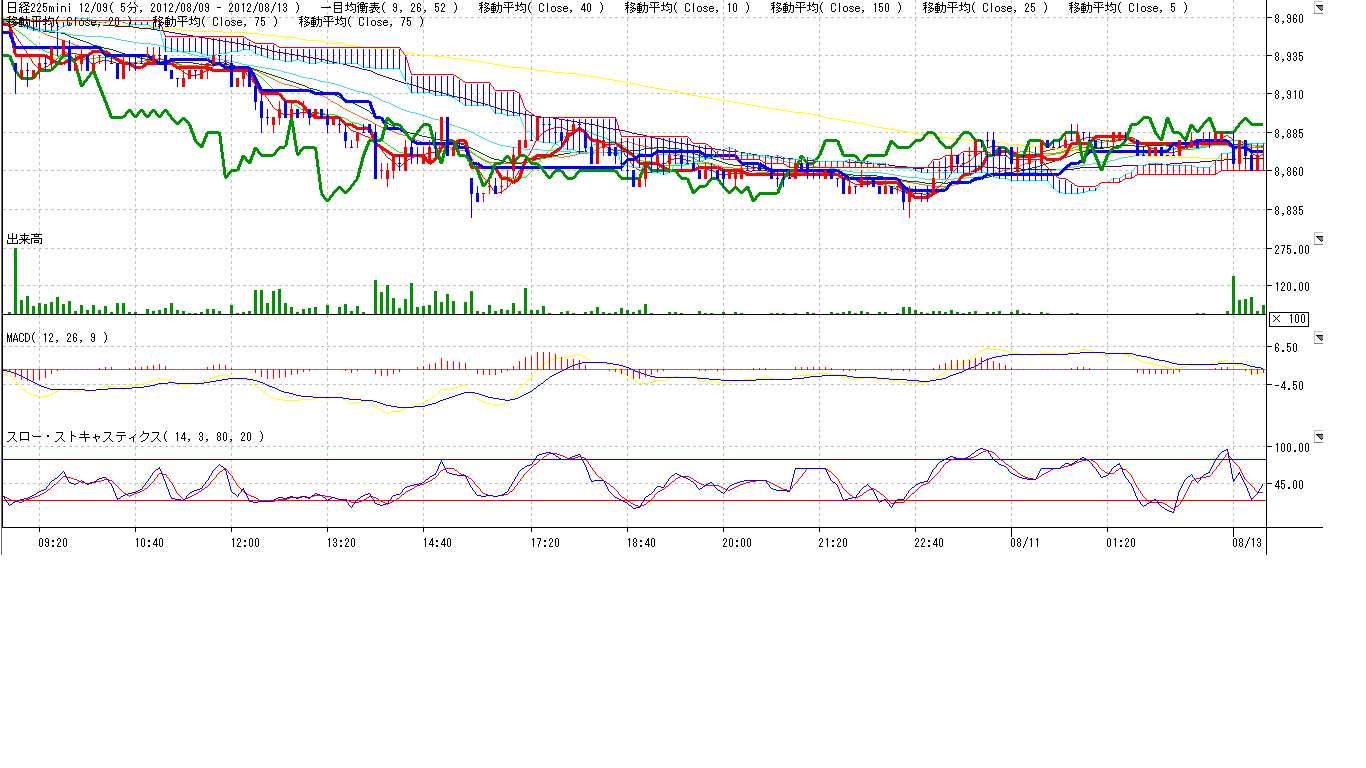The height and width of the screenshot is (768, 1366).
Task: Open the volume (出来高) panel dropdown arrow
Action: tap(1318, 239)
